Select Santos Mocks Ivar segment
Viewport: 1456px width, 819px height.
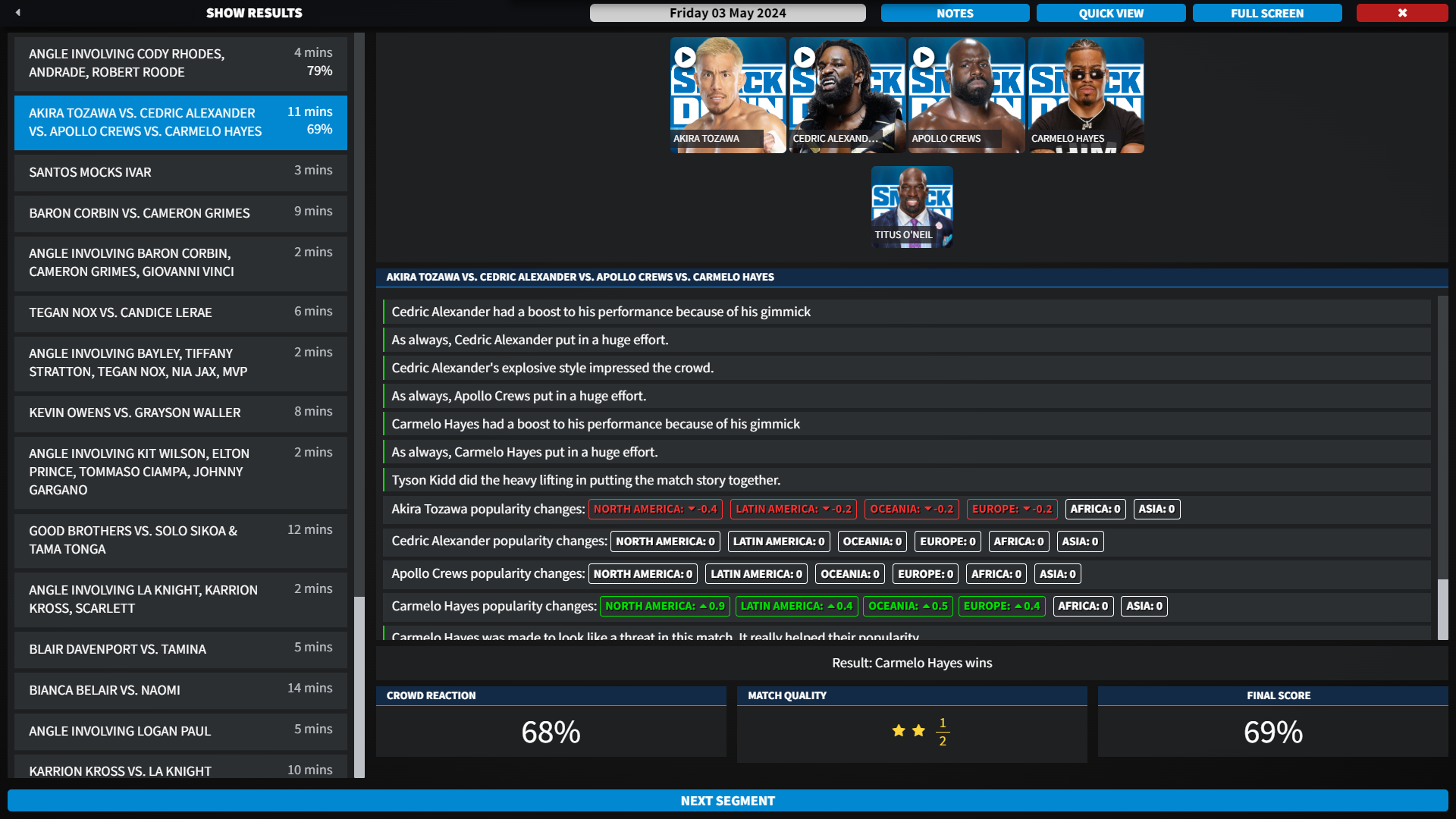click(x=180, y=172)
